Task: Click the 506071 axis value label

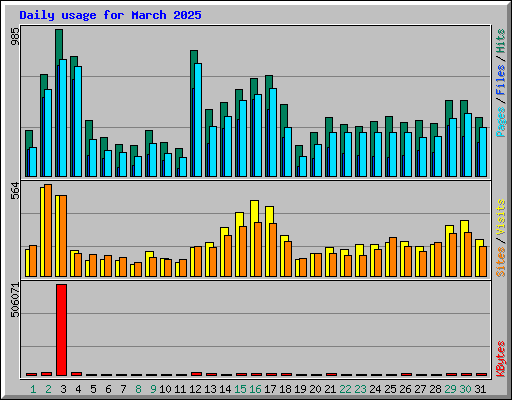Action: 15,300
